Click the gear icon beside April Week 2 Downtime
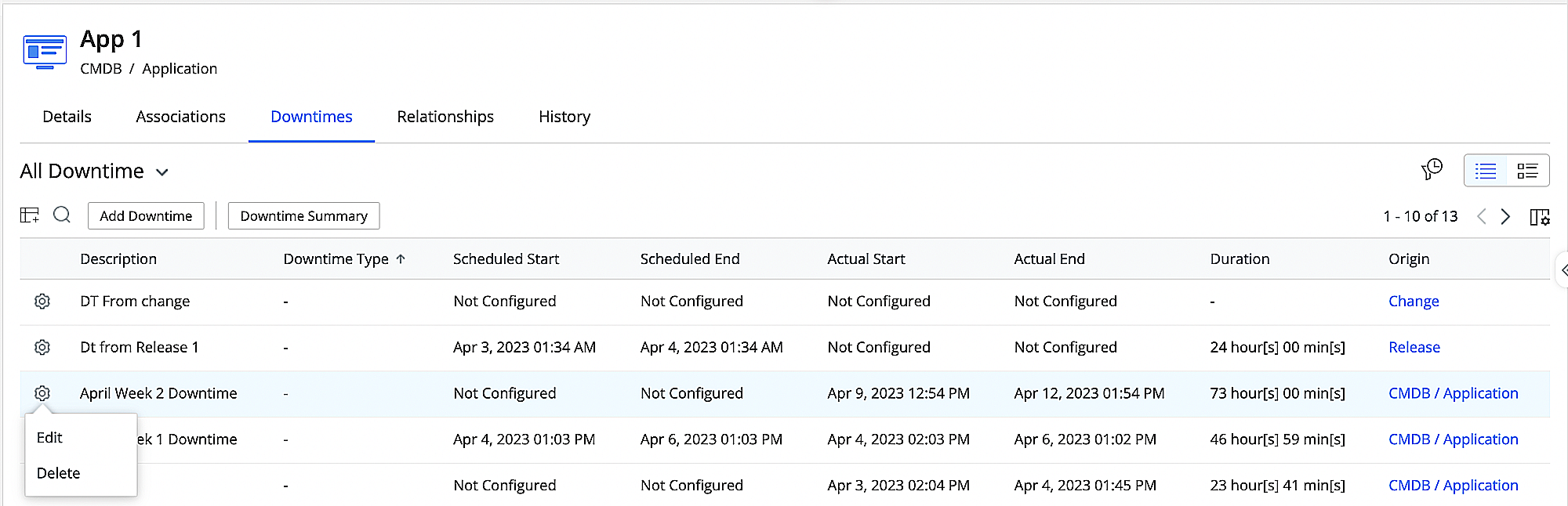The height and width of the screenshot is (506, 1568). (x=42, y=393)
